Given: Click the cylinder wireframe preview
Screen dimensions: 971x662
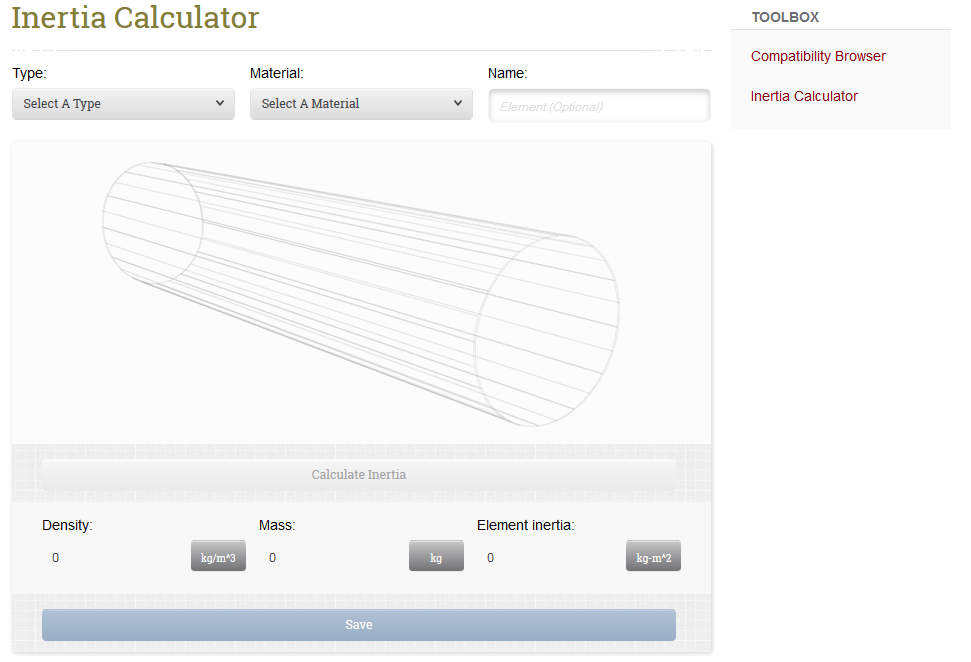Looking at the screenshot, I should [x=361, y=294].
